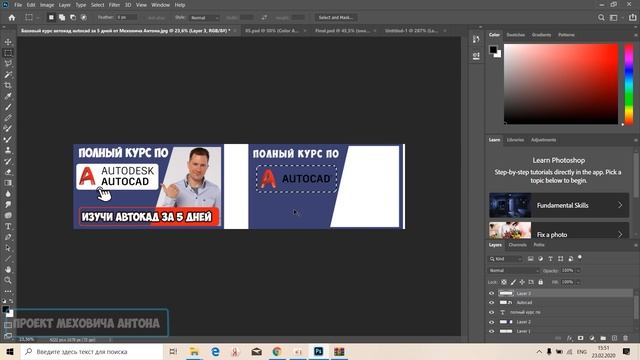
Task: Click the Home icon in options bar
Action: pyautogui.click(x=12, y=18)
